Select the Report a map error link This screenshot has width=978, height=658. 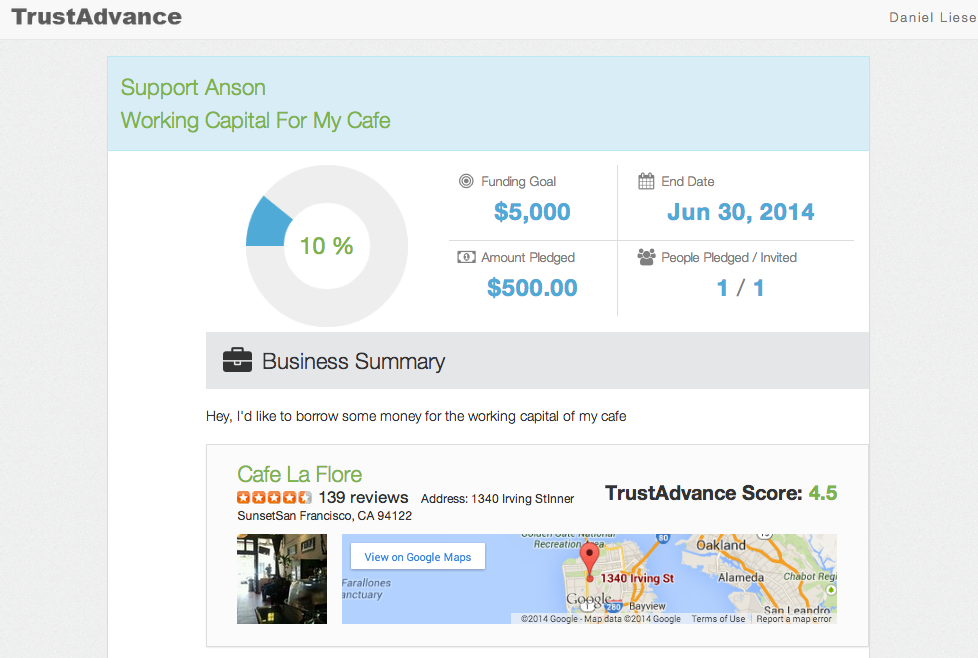[x=794, y=619]
